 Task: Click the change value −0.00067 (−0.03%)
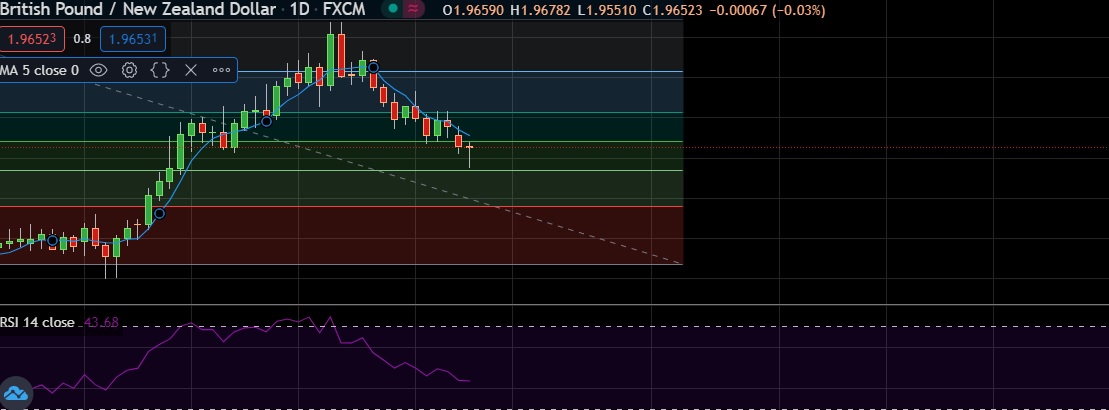pos(767,11)
